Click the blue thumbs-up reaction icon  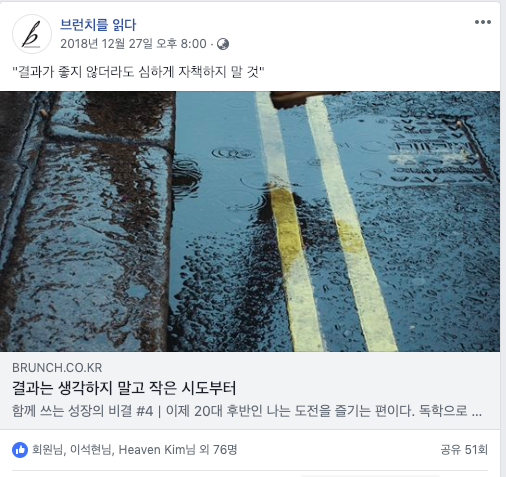pos(20,450)
